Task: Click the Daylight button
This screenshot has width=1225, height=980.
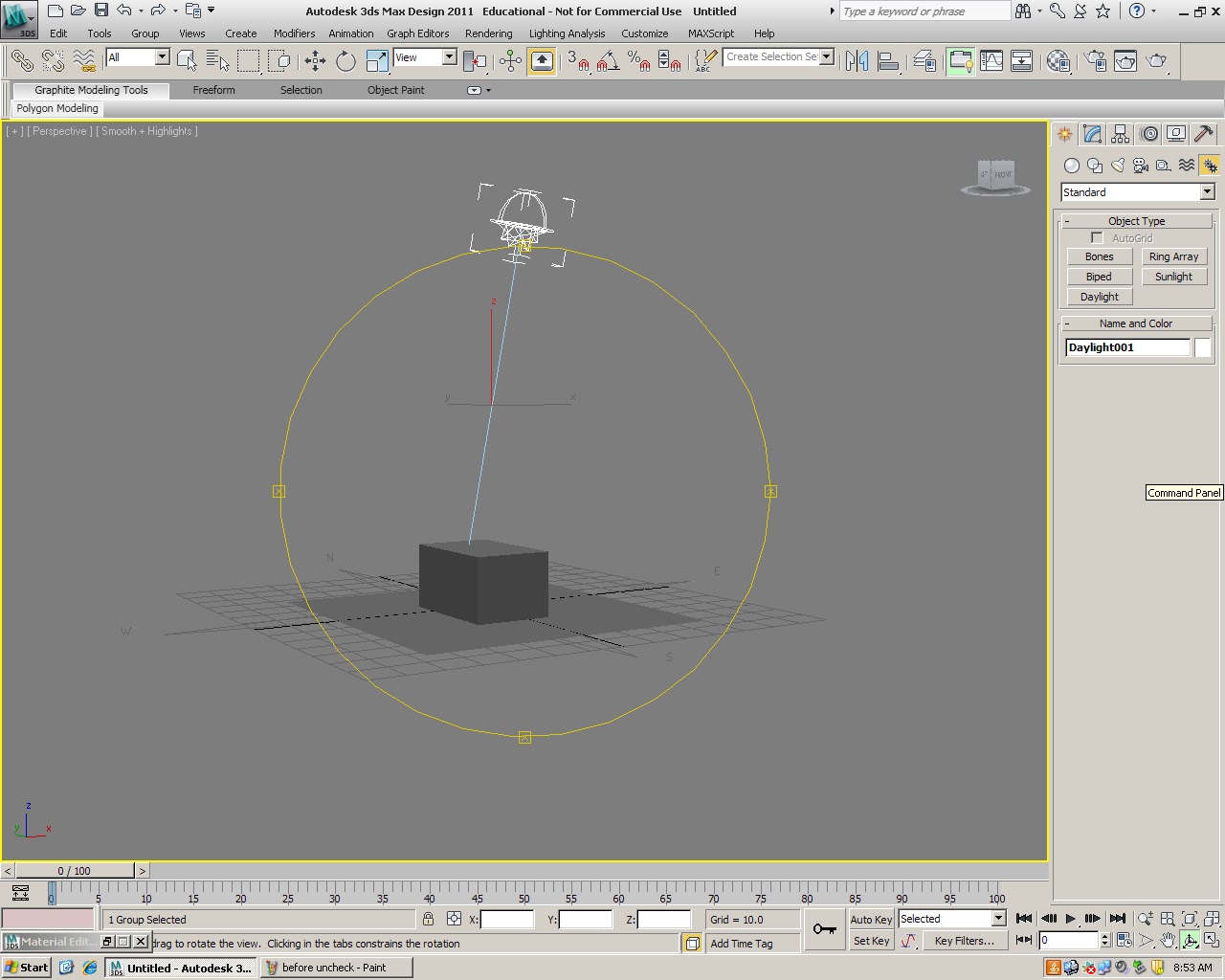Action: click(1100, 297)
